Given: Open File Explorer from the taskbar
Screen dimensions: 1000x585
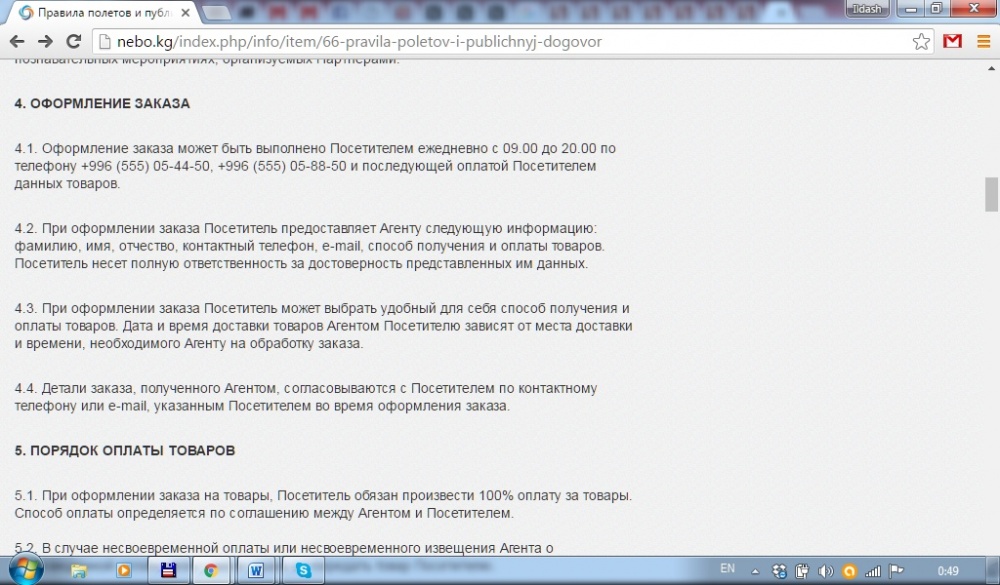Looking at the screenshot, I should pyautogui.click(x=79, y=570).
